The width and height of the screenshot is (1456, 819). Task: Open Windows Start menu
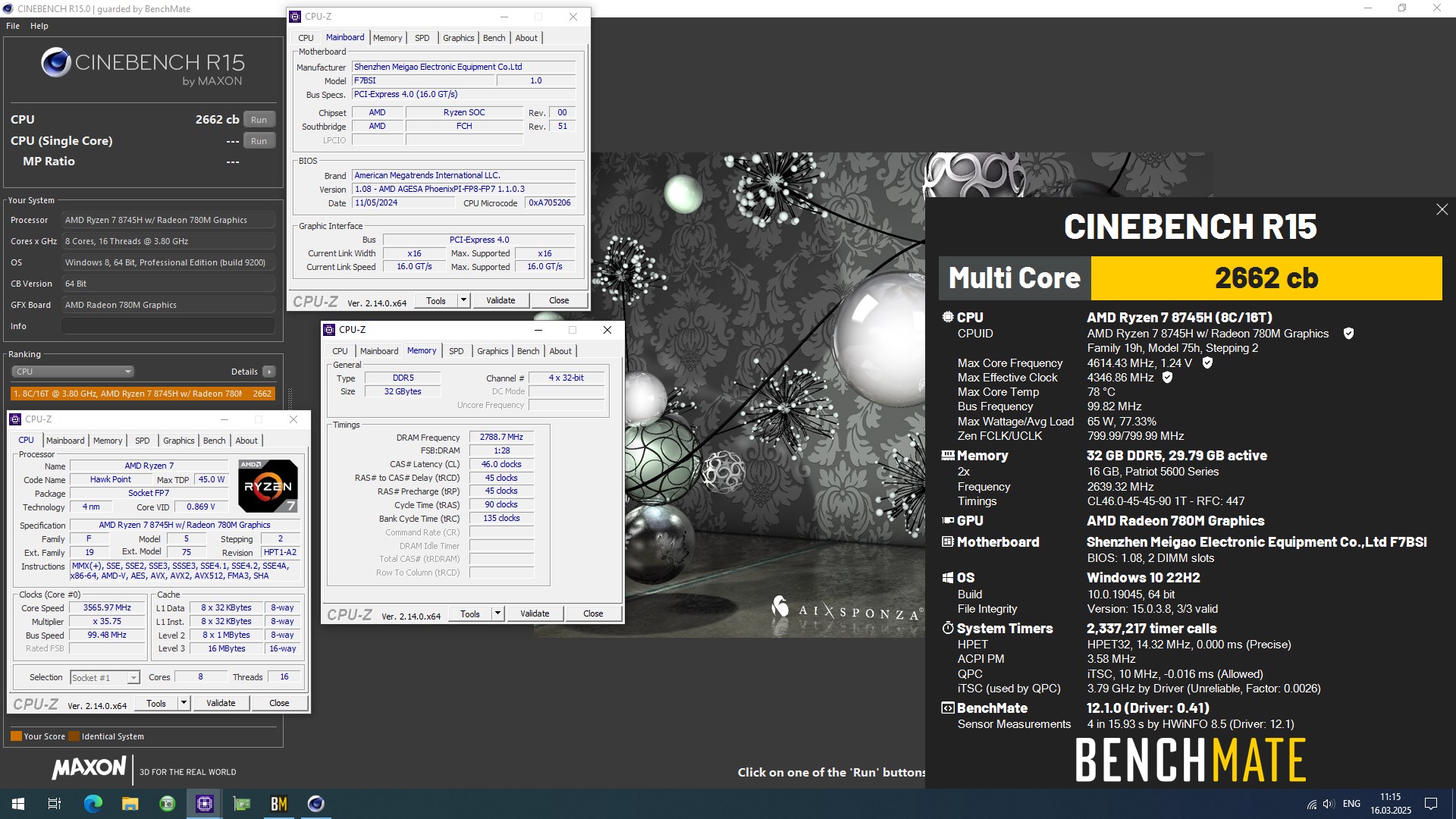point(18,804)
